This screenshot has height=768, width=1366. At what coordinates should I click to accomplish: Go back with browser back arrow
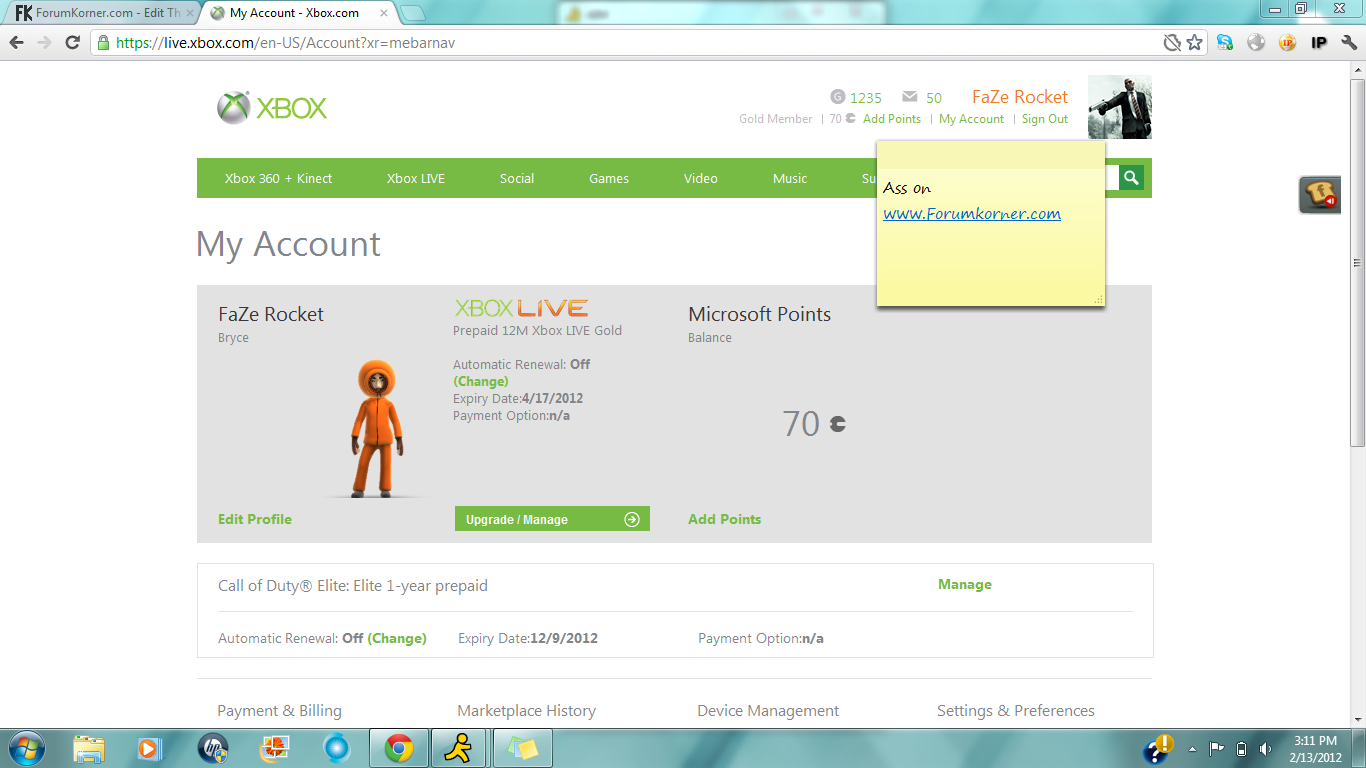17,43
